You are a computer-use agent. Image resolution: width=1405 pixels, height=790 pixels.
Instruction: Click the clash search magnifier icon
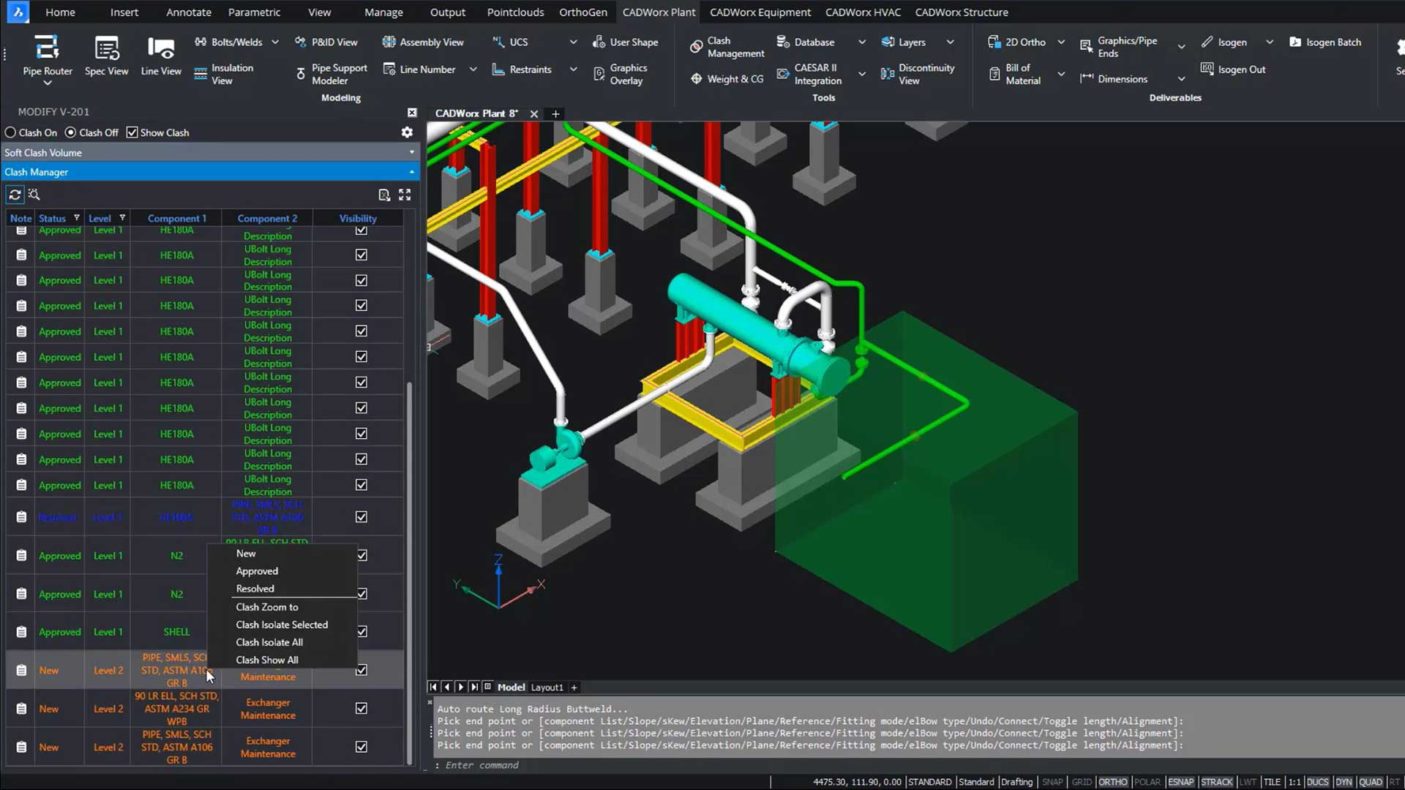34,195
